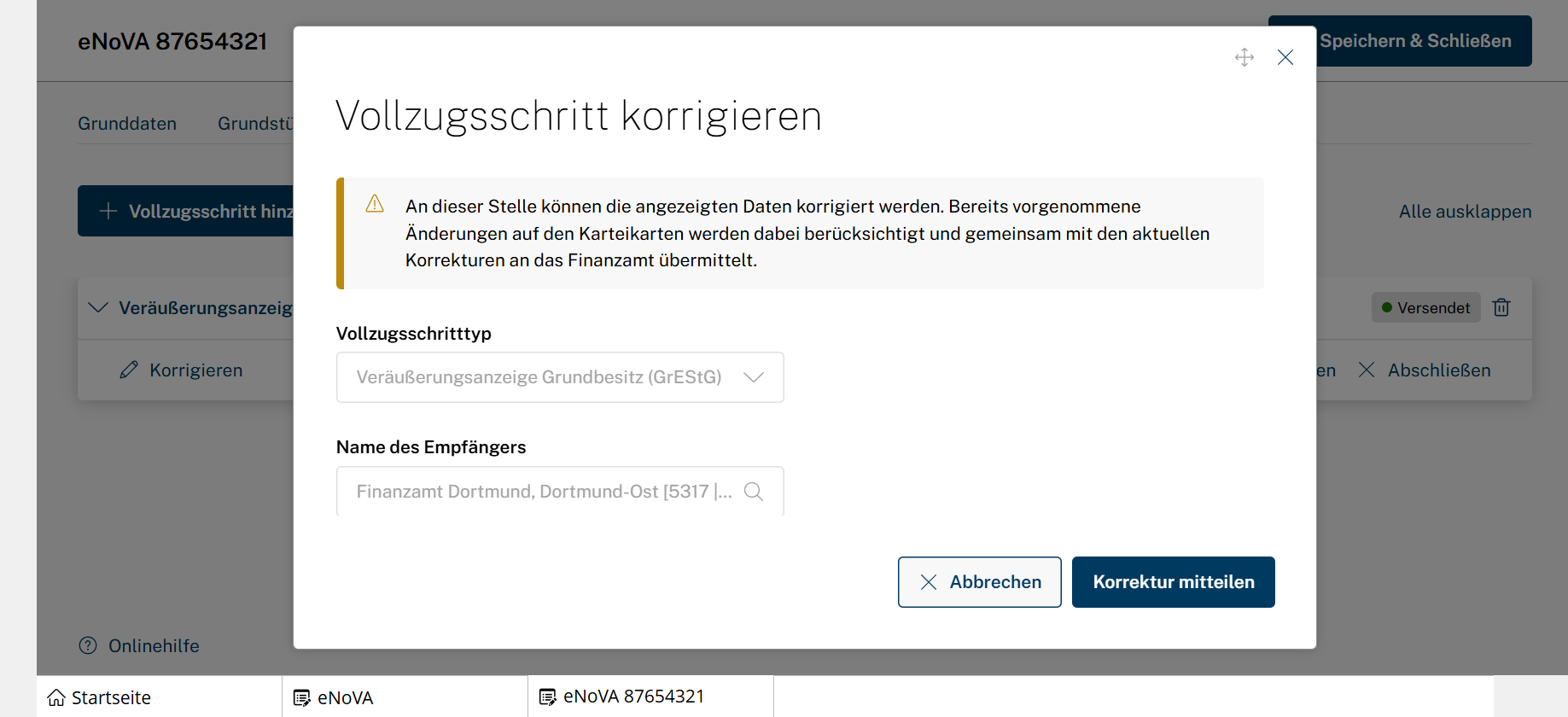Open the Vollzugsschritttyp dropdown
1568x717 pixels.
(x=559, y=377)
